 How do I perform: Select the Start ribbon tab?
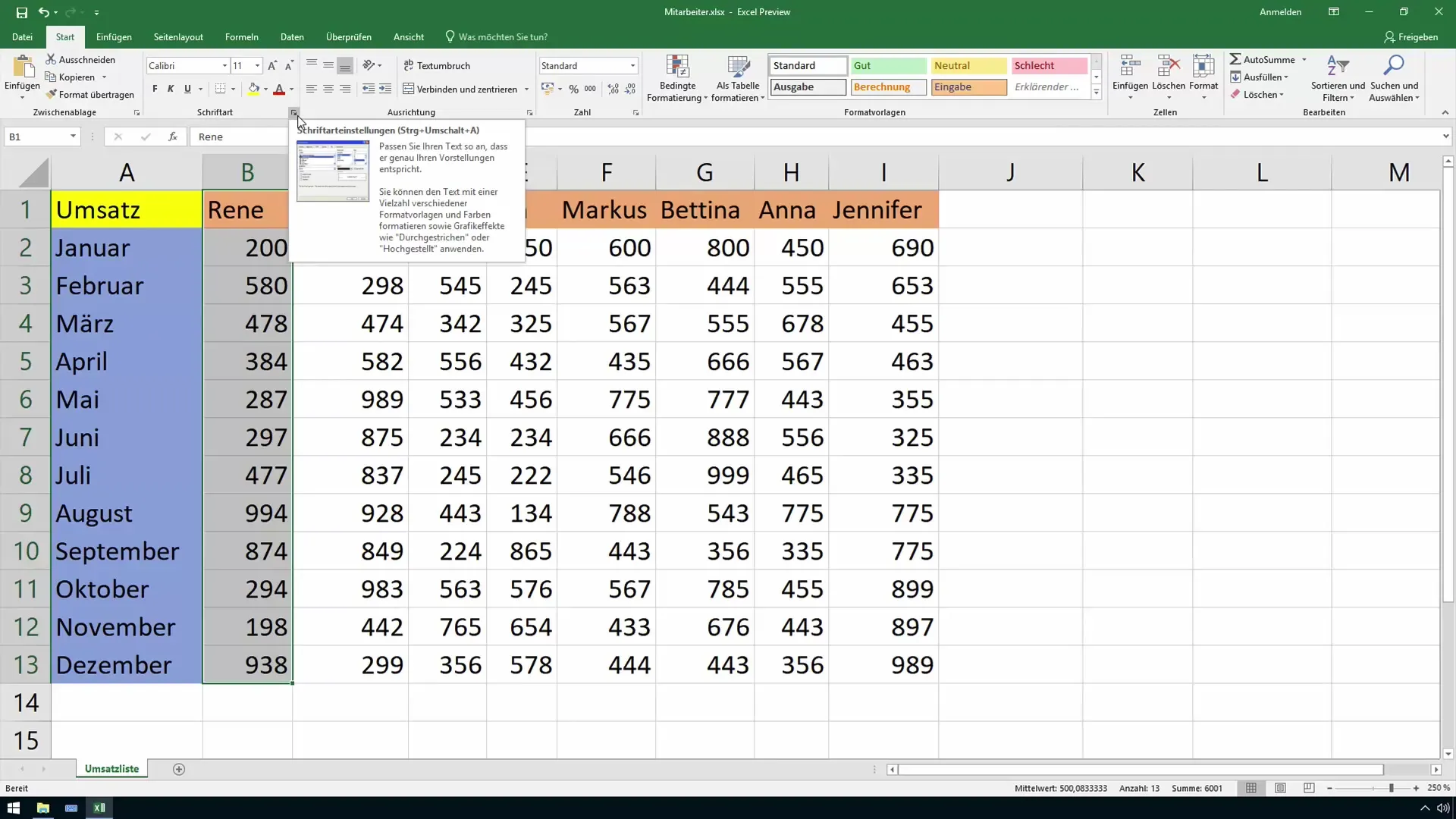click(x=64, y=37)
